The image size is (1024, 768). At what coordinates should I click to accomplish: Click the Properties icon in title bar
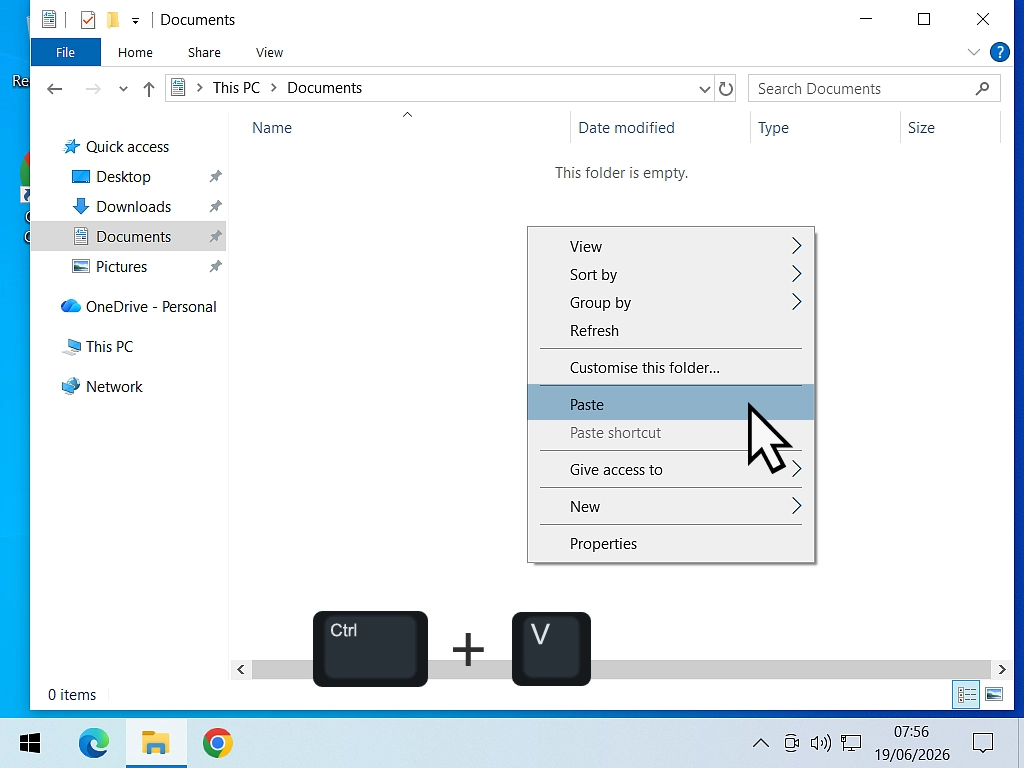[88, 20]
